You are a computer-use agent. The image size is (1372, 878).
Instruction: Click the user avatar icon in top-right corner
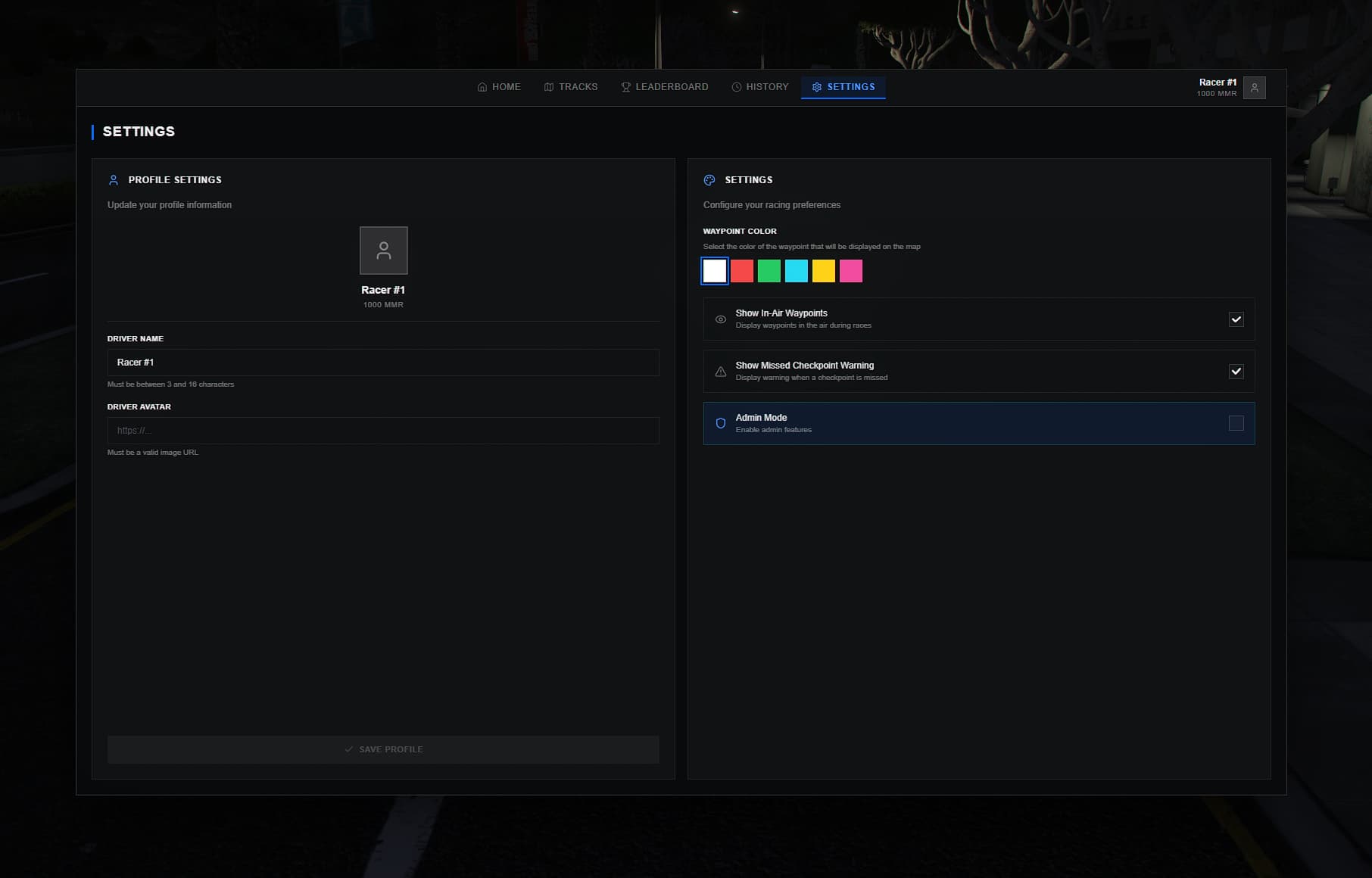click(1254, 88)
